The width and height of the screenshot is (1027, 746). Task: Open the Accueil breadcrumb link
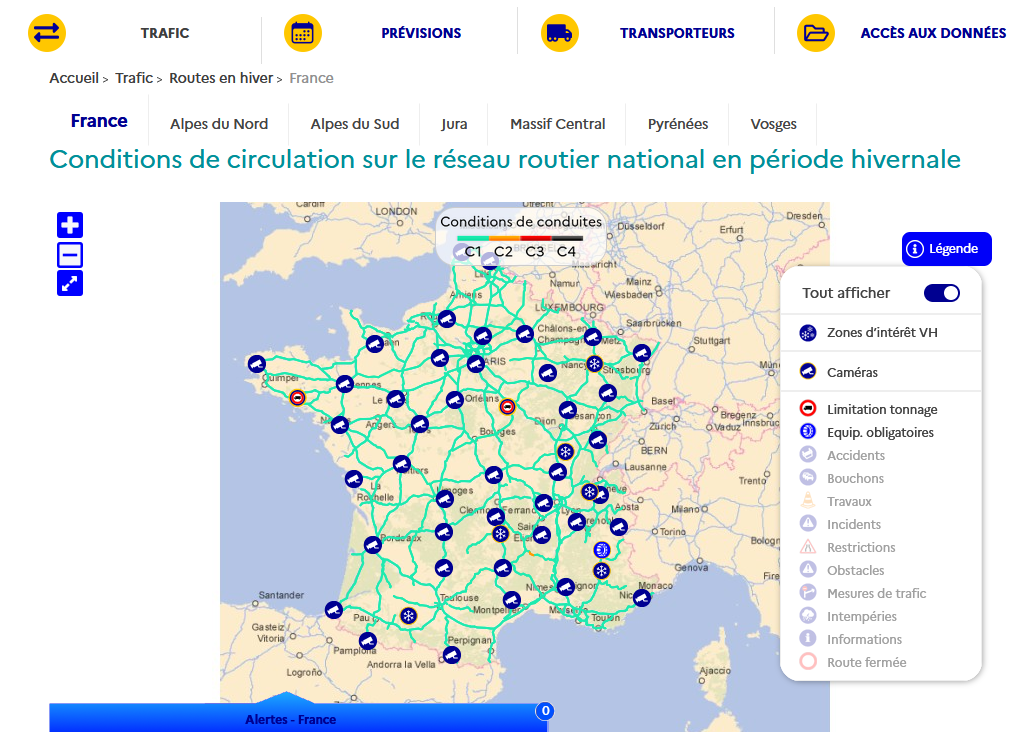point(74,78)
